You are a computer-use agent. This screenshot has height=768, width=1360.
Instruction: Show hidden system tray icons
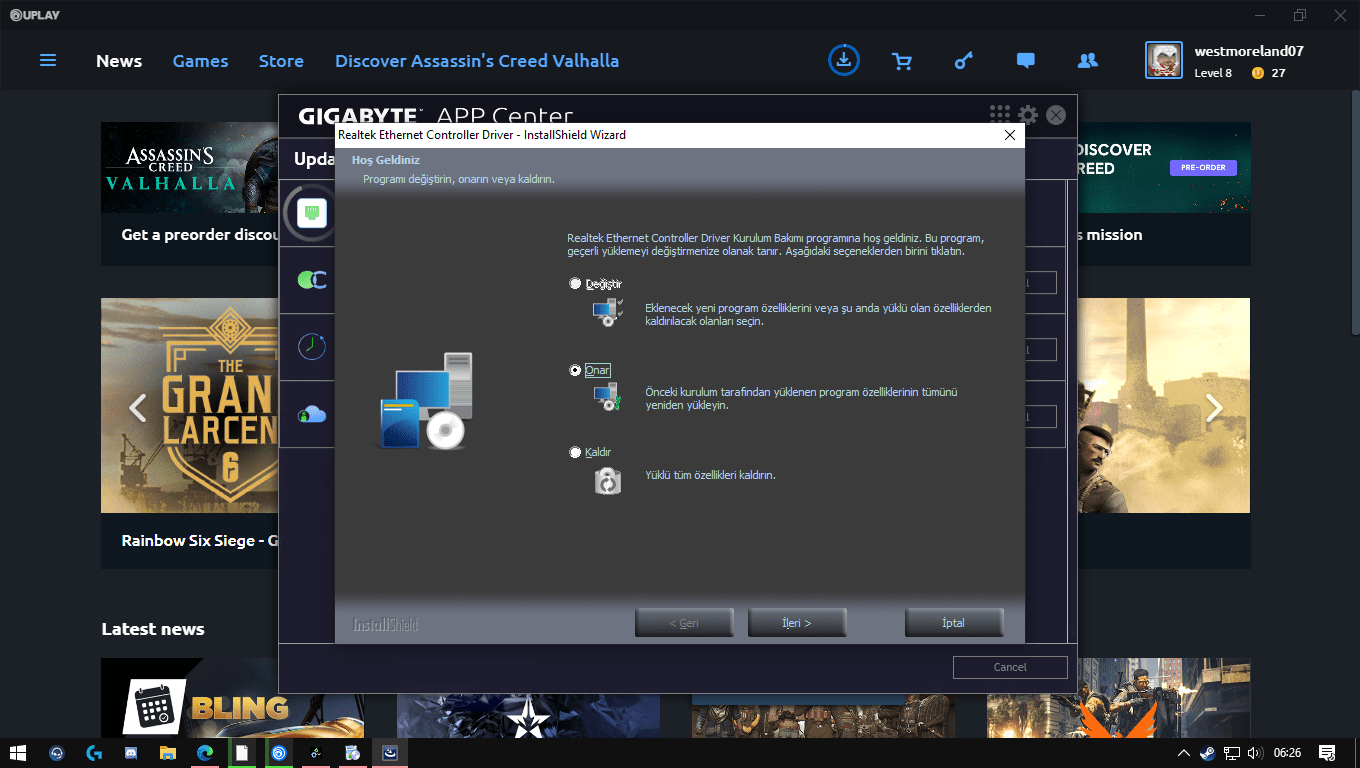coord(1184,752)
